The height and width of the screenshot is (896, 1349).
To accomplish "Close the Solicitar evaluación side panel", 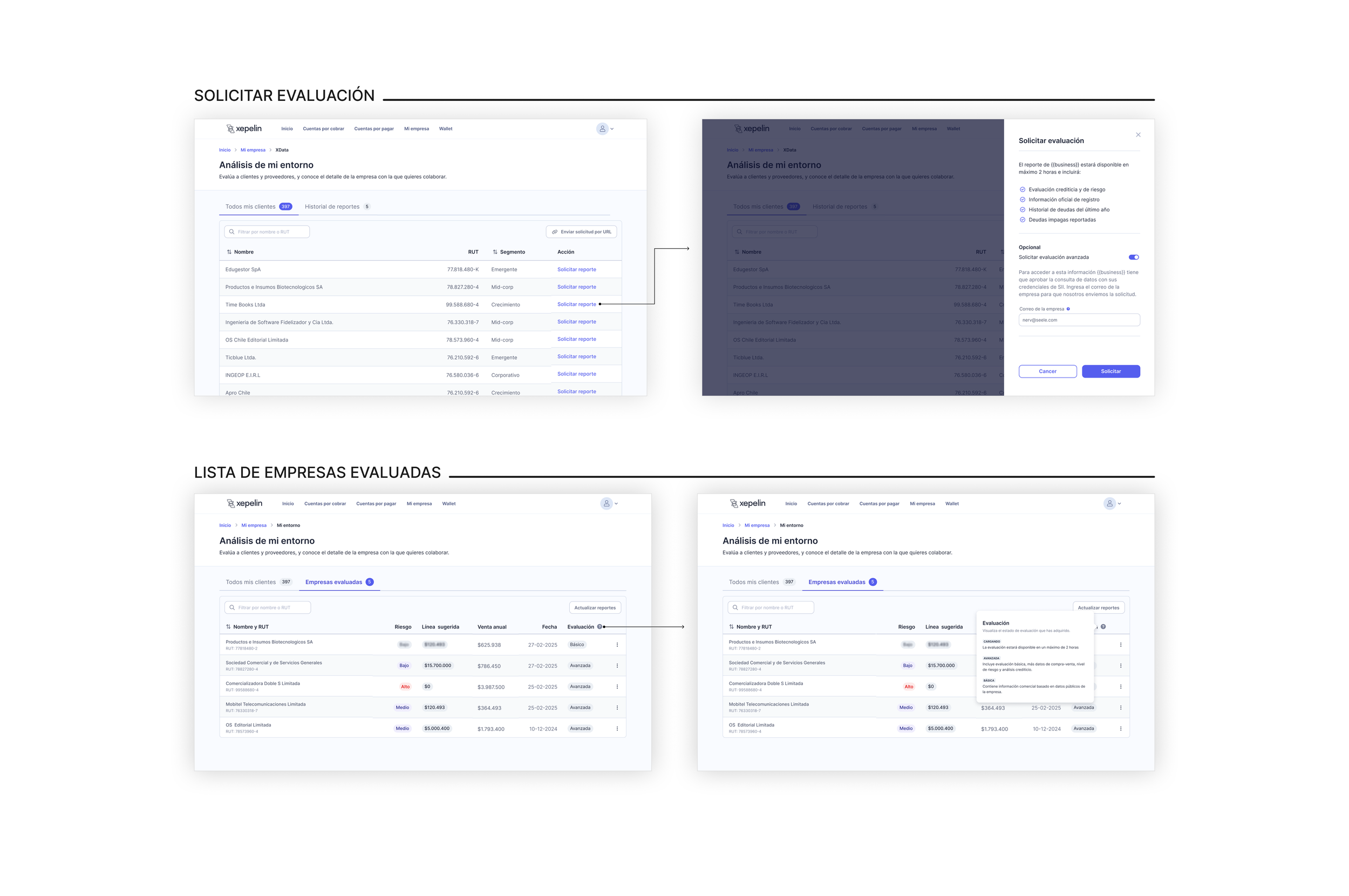I will pos(1137,135).
